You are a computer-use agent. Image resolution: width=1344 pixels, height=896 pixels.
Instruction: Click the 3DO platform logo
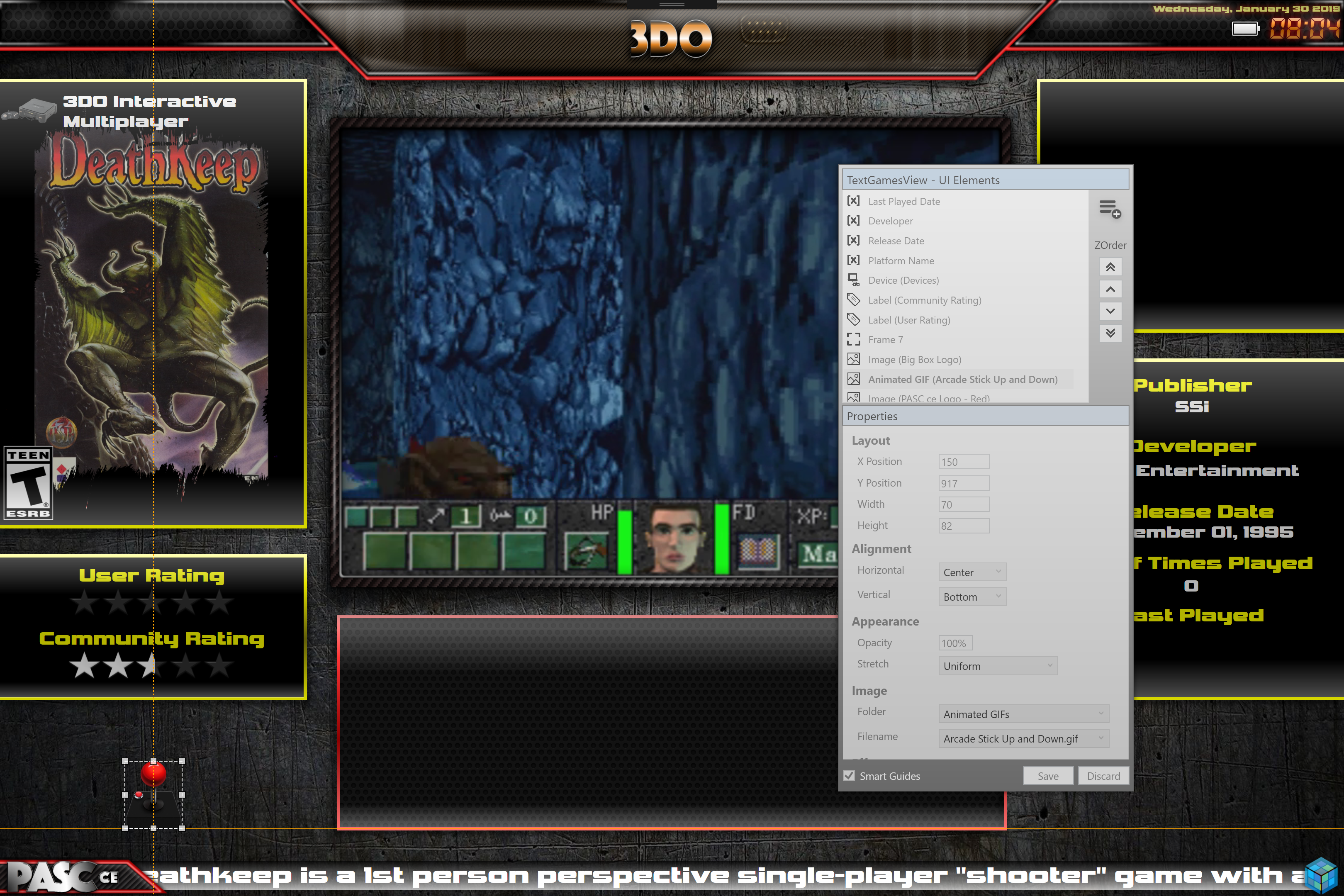click(671, 39)
